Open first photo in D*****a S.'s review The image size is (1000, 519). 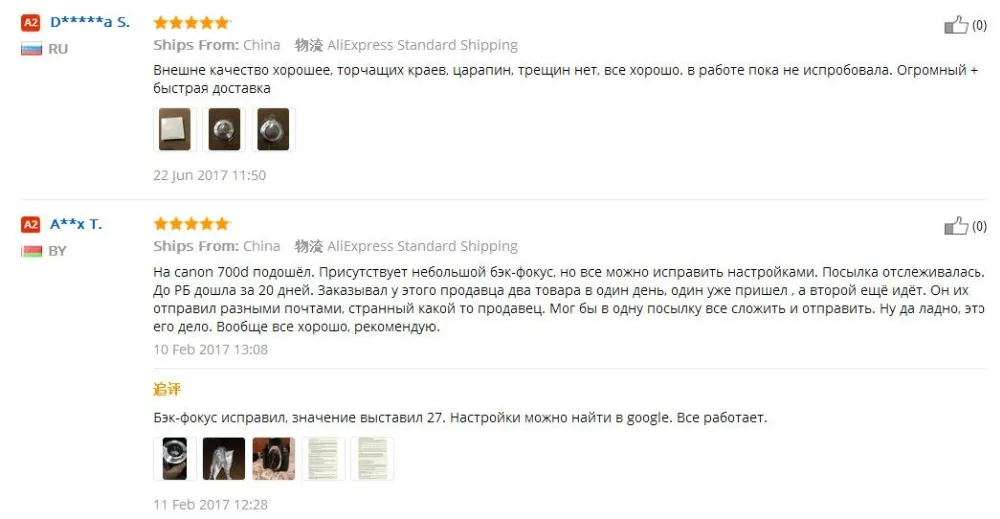(174, 129)
